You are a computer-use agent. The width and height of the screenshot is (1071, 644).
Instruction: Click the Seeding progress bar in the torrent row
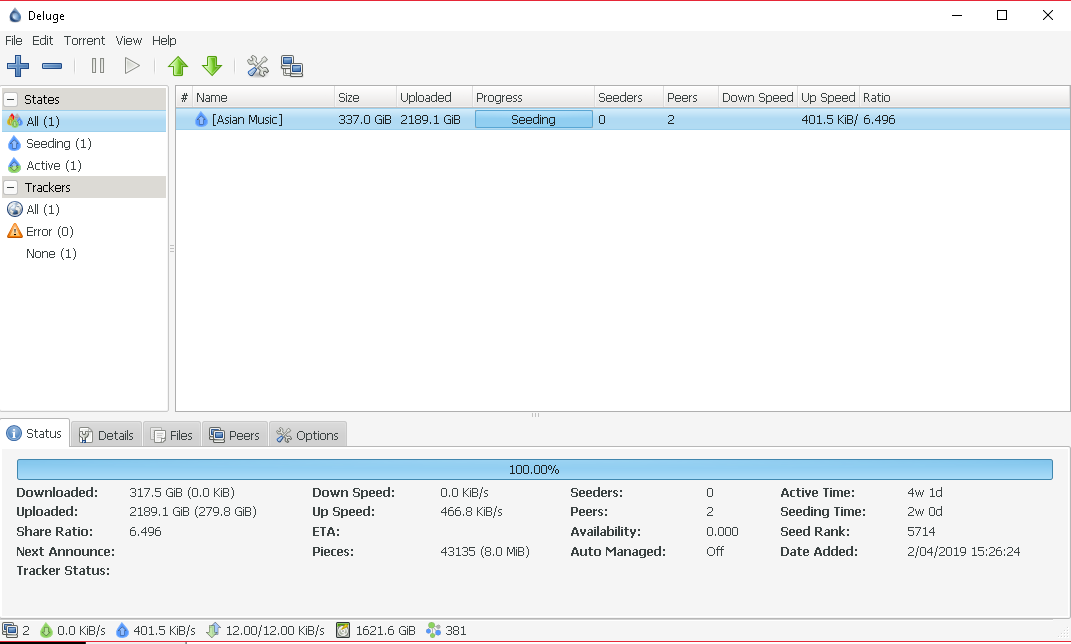click(533, 120)
